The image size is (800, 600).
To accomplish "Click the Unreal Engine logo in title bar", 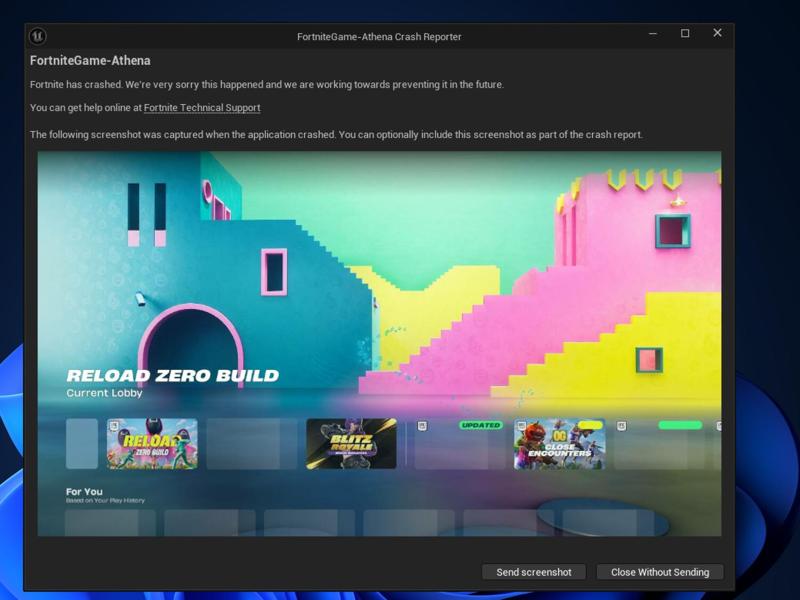I will point(38,36).
